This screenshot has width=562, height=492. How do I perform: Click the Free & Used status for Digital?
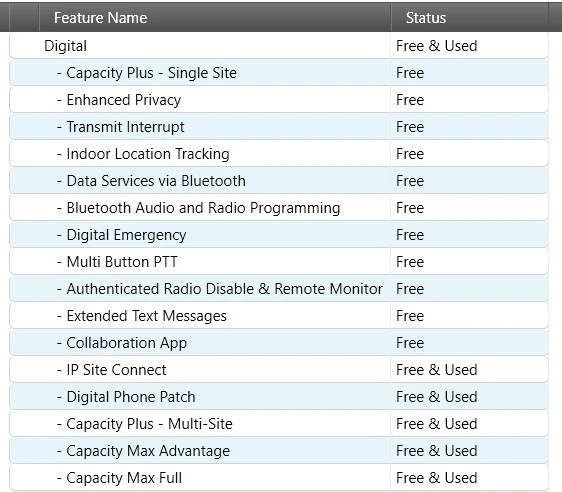pos(437,46)
